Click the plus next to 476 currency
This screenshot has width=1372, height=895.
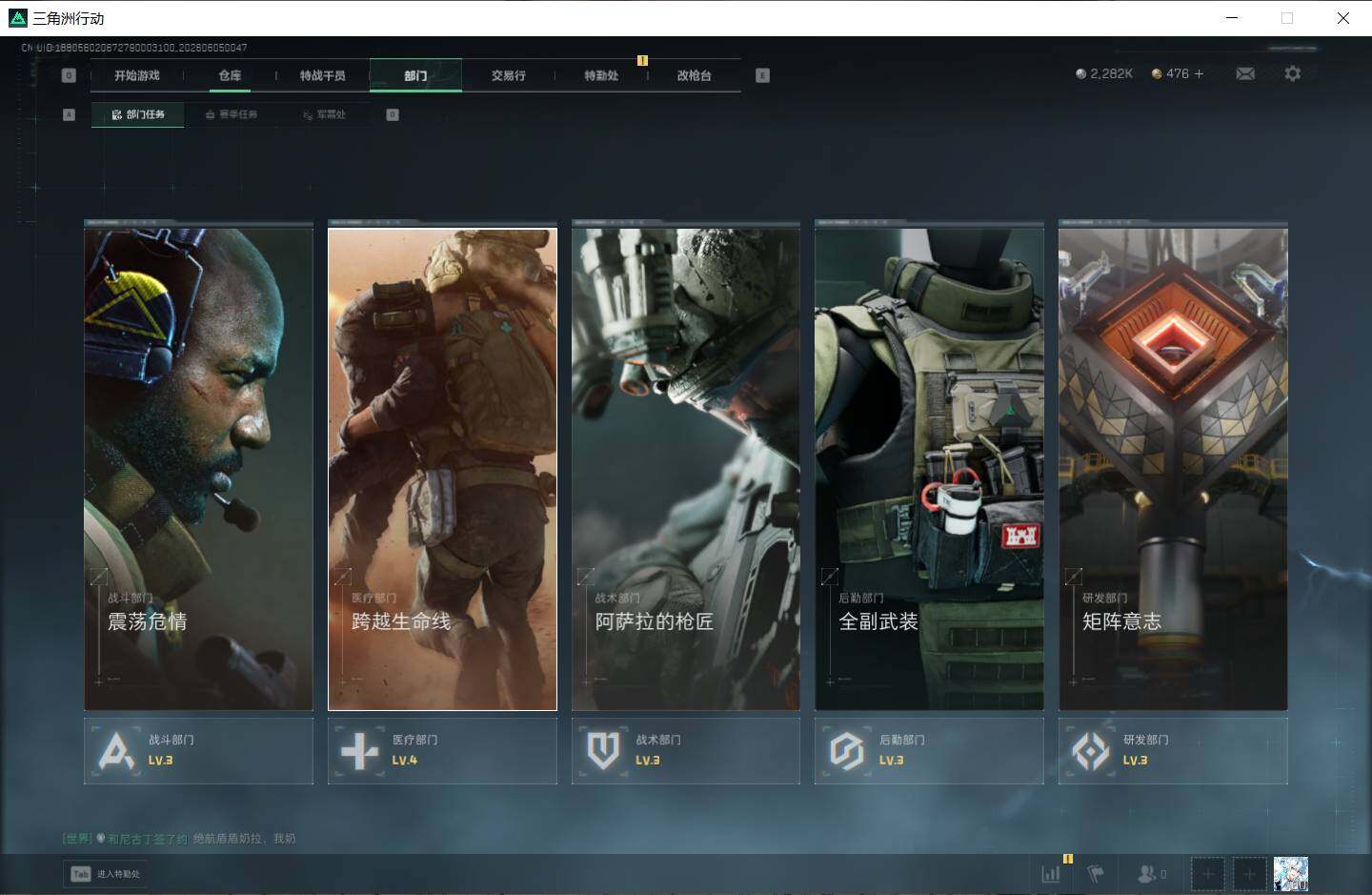pyautogui.click(x=1199, y=73)
